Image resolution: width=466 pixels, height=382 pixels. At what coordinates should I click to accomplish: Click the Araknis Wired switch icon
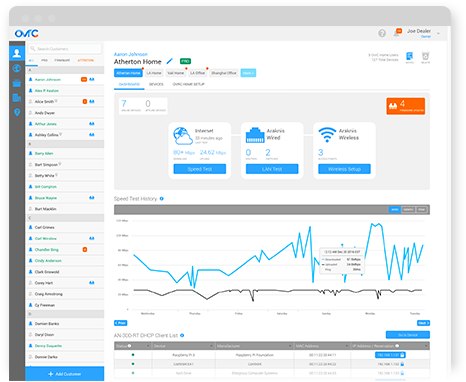coord(255,135)
